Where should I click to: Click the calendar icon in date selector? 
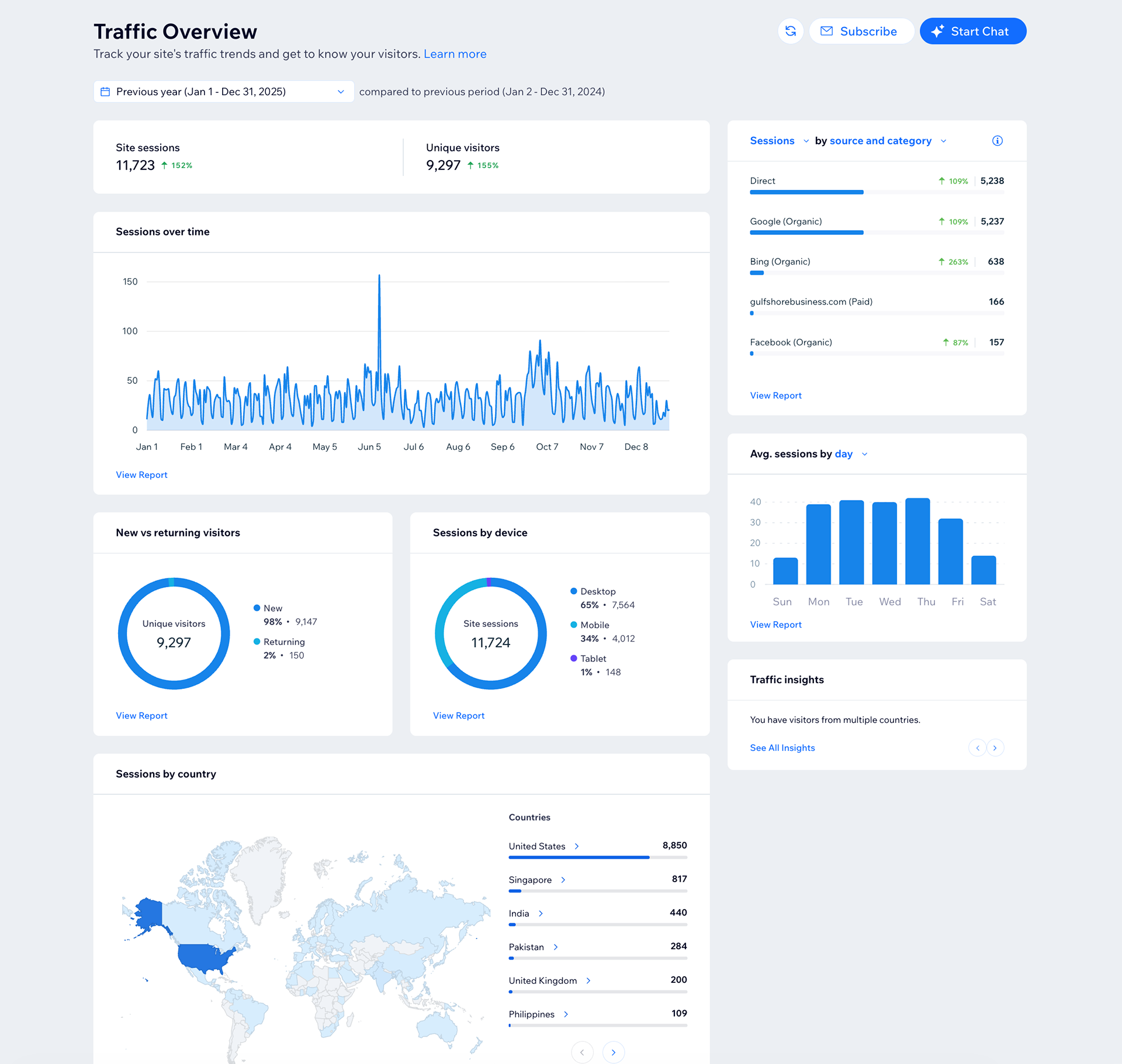pos(105,92)
